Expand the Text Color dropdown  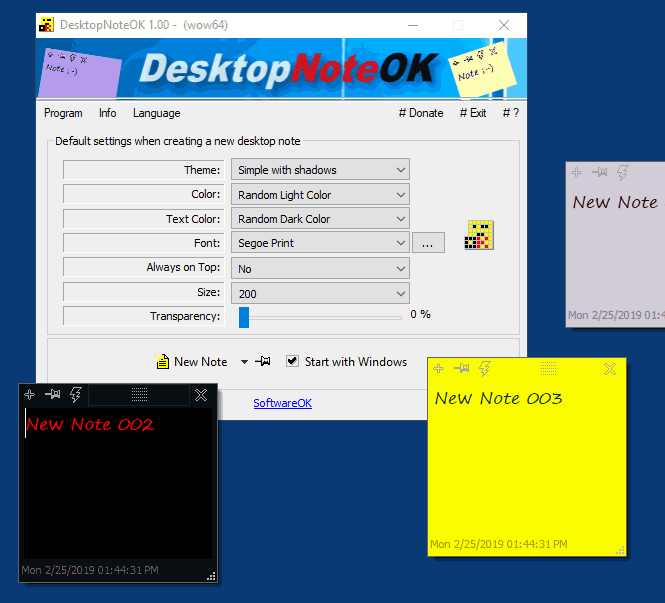point(320,219)
